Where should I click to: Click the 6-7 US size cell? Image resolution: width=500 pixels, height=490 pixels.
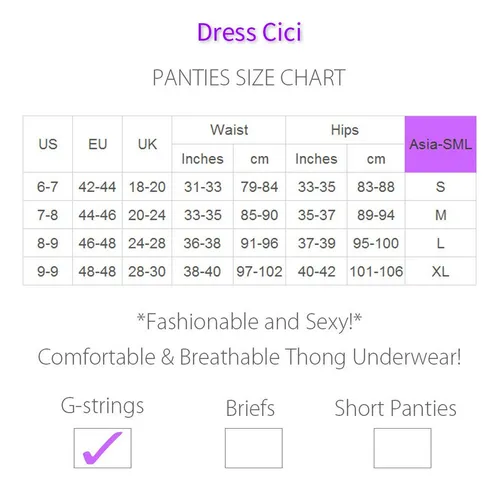48,187
